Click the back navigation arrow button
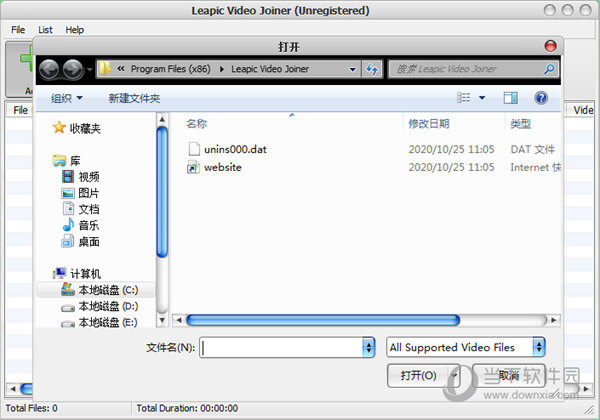 49,70
